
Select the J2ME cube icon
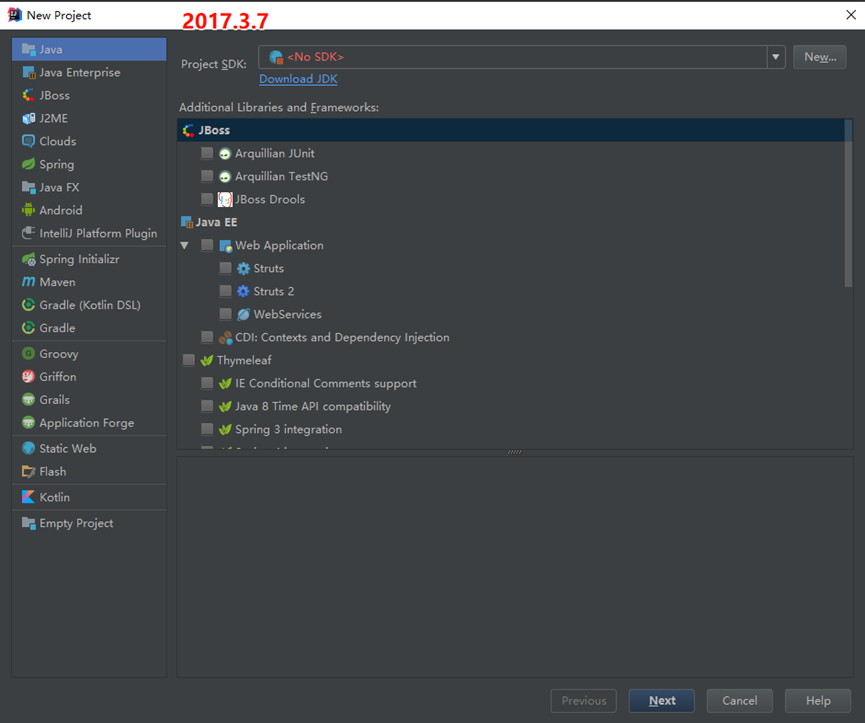(x=29, y=118)
